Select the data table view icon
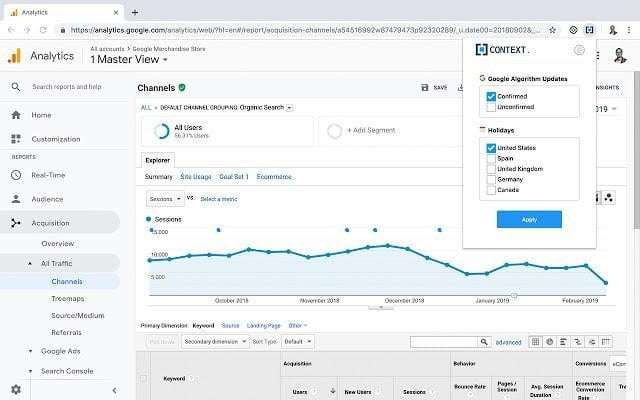Screen dimensions: 640x400 [536, 342]
